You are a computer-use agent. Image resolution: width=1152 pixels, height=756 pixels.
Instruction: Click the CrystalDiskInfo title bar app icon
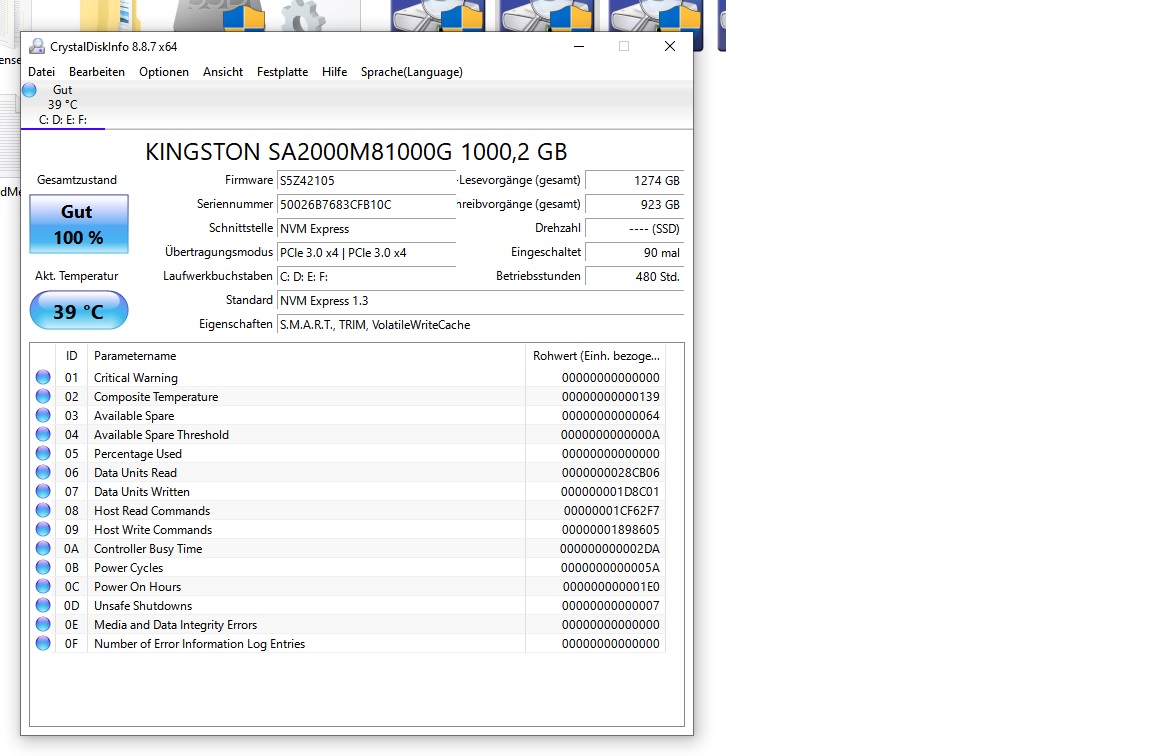click(x=37, y=46)
